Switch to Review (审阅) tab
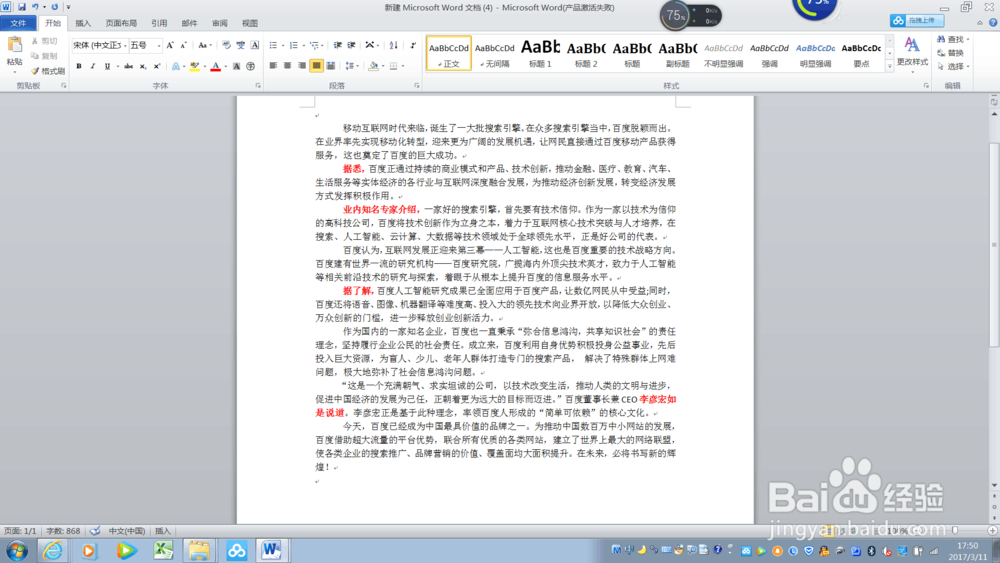Screen dimensions: 1000x563 [x=220, y=24]
